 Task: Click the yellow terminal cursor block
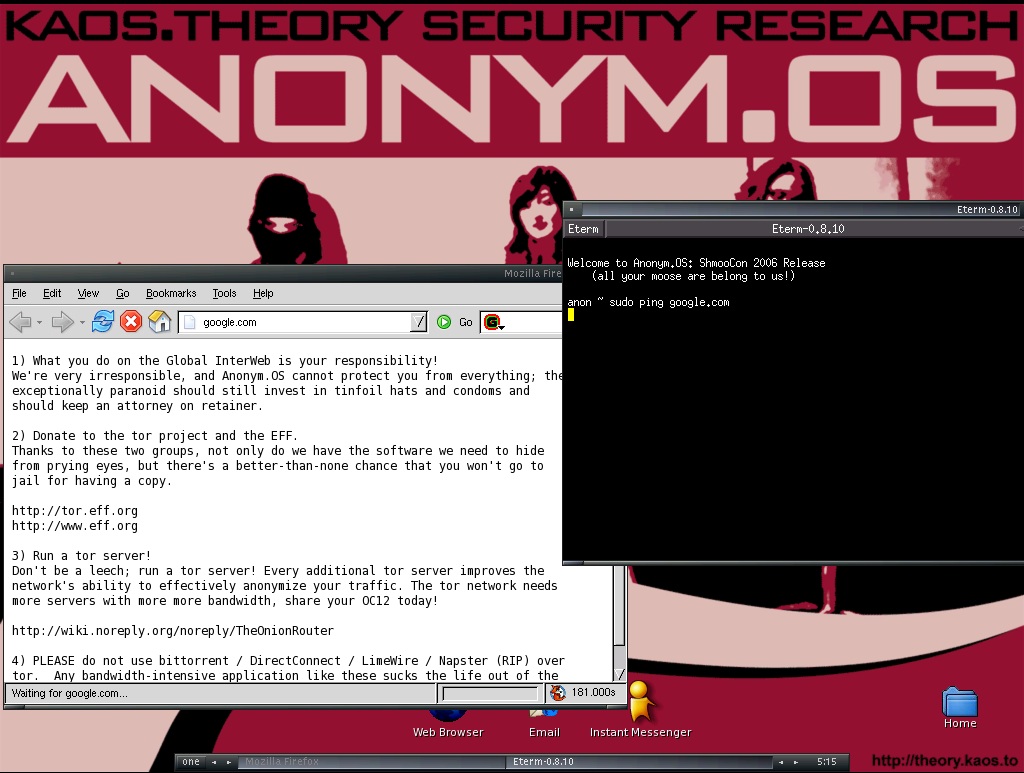click(x=571, y=315)
